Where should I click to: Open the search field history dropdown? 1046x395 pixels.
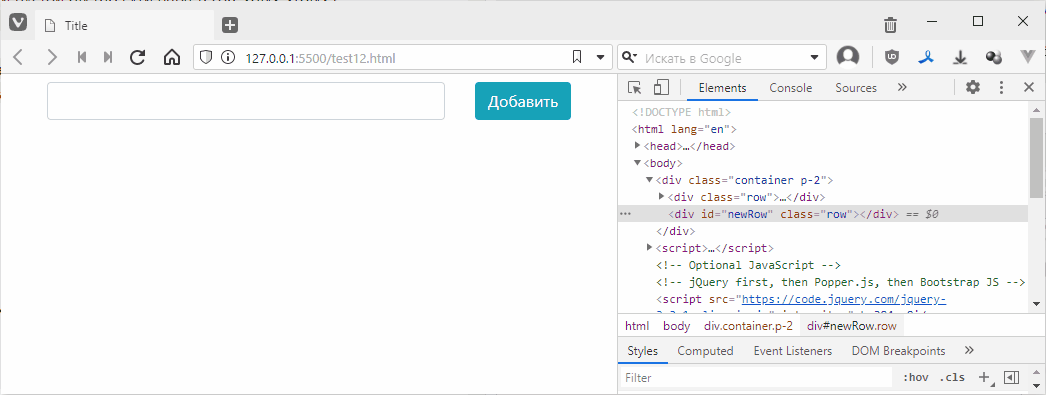coord(815,58)
